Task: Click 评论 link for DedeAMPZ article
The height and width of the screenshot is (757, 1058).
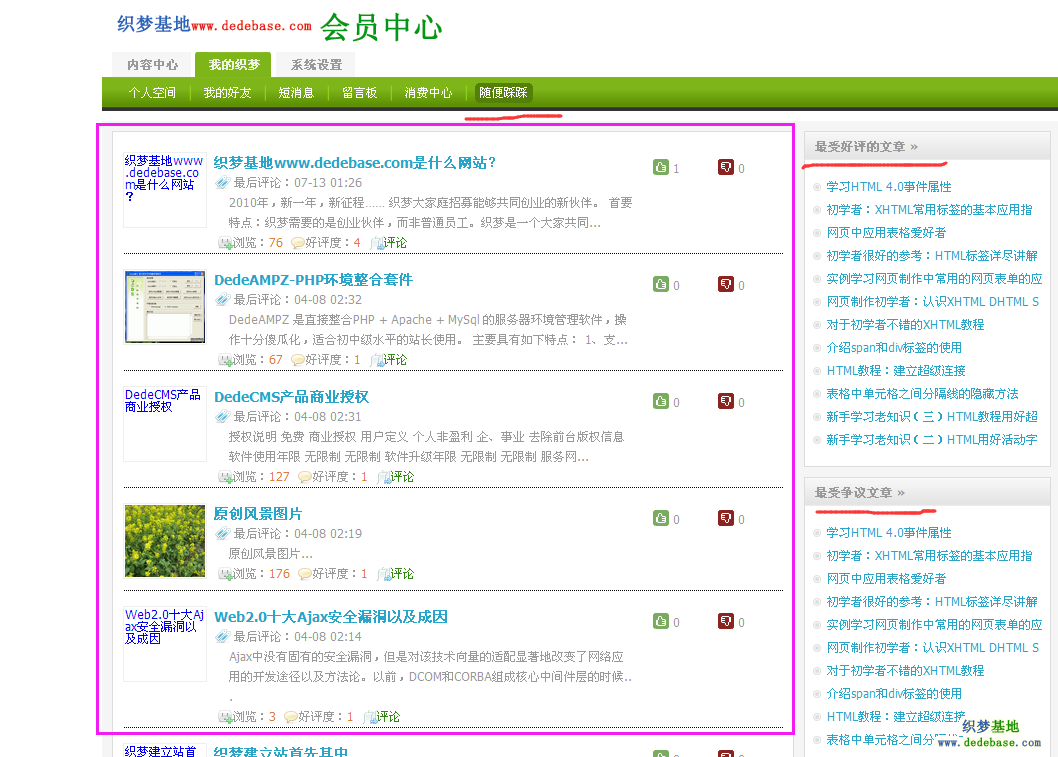Action: [395, 360]
